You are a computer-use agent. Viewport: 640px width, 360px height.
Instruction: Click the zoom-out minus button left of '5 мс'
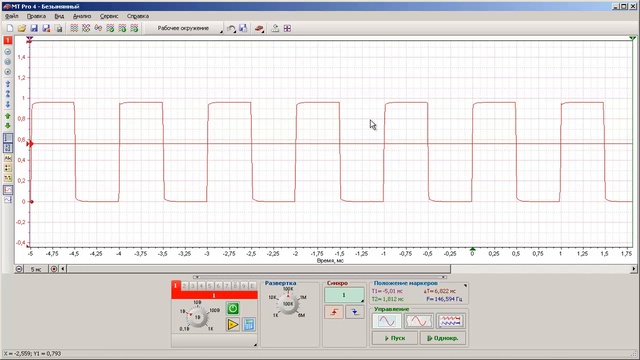point(19,269)
